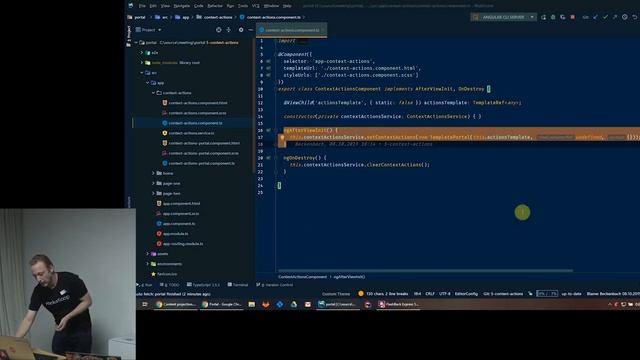
Task: Click the UTF-8 encoding widget
Action: [444, 293]
